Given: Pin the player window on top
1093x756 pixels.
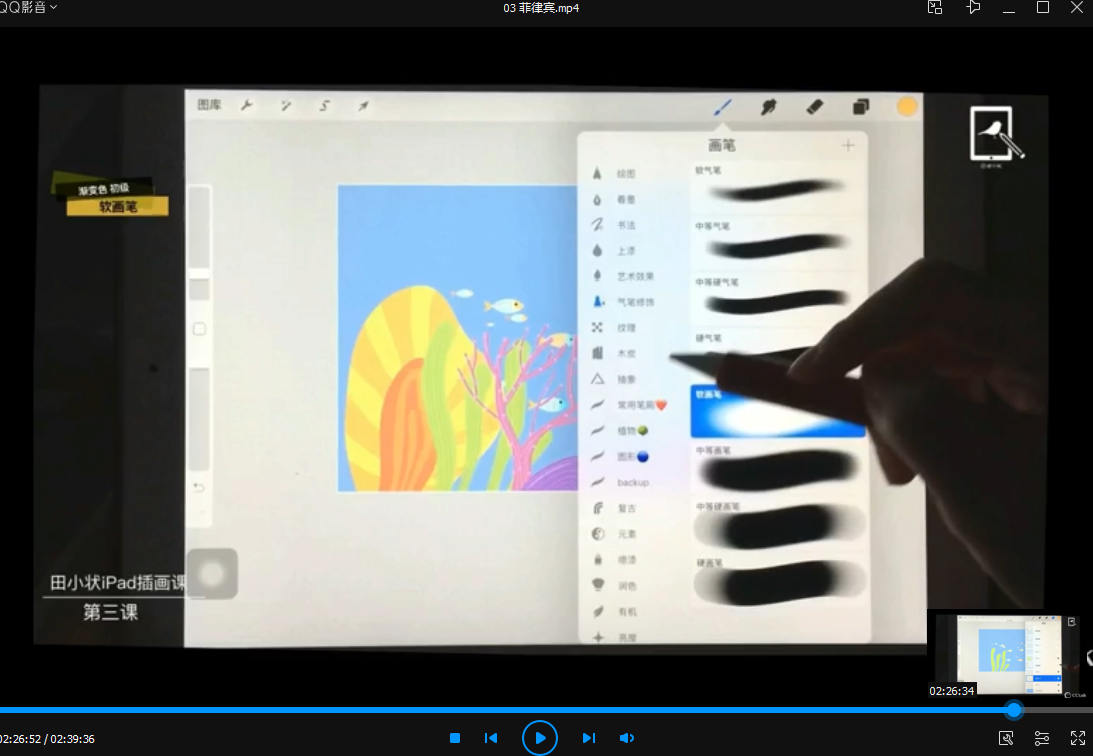Looking at the screenshot, I should coord(974,8).
